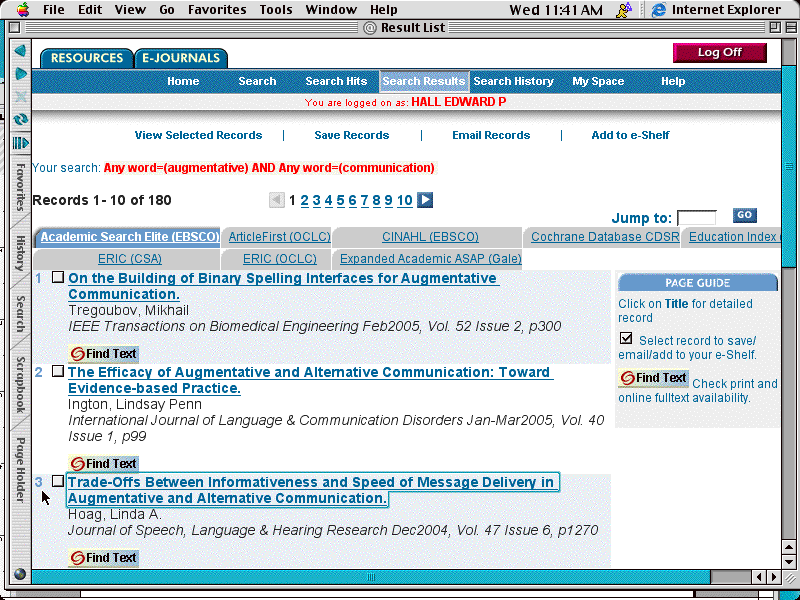Click the browser Back arrow

[x=20, y=51]
